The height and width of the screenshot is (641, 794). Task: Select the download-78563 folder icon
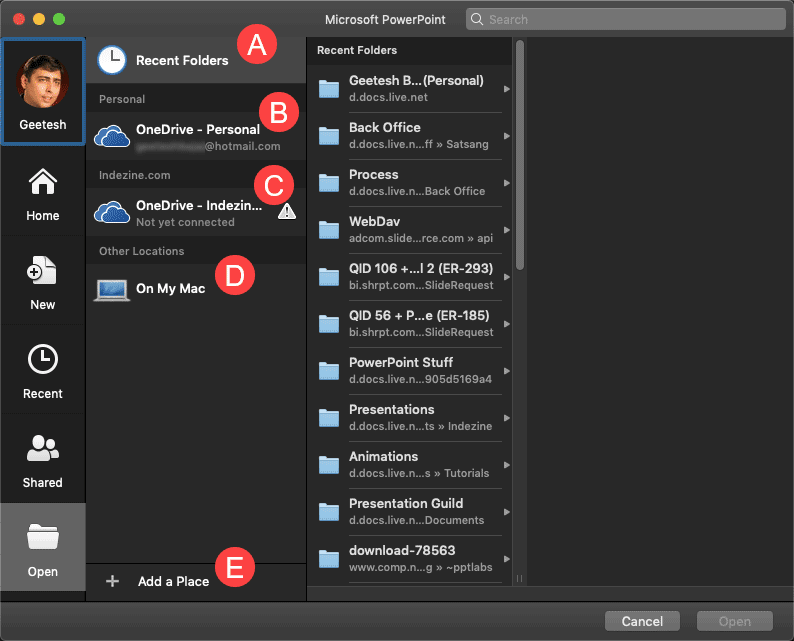329,559
